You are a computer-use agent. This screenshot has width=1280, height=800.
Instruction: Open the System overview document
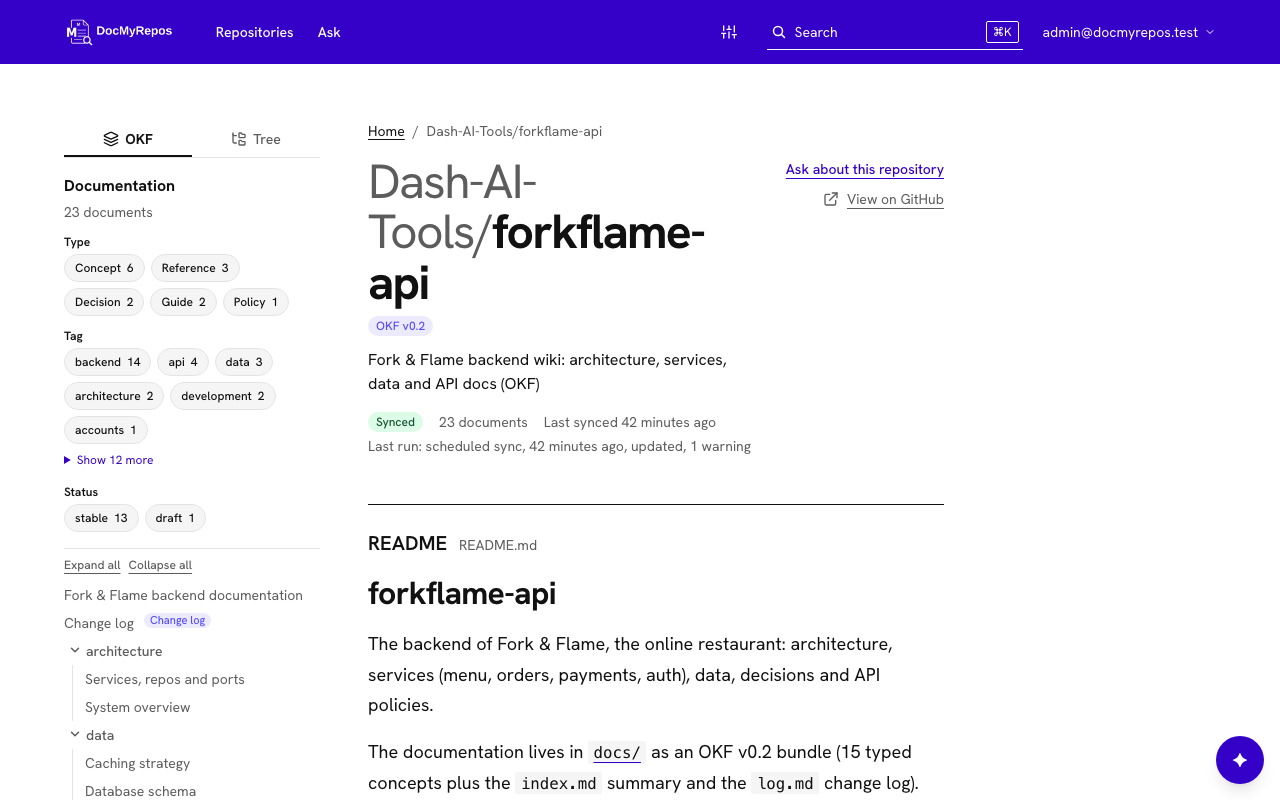(x=138, y=707)
